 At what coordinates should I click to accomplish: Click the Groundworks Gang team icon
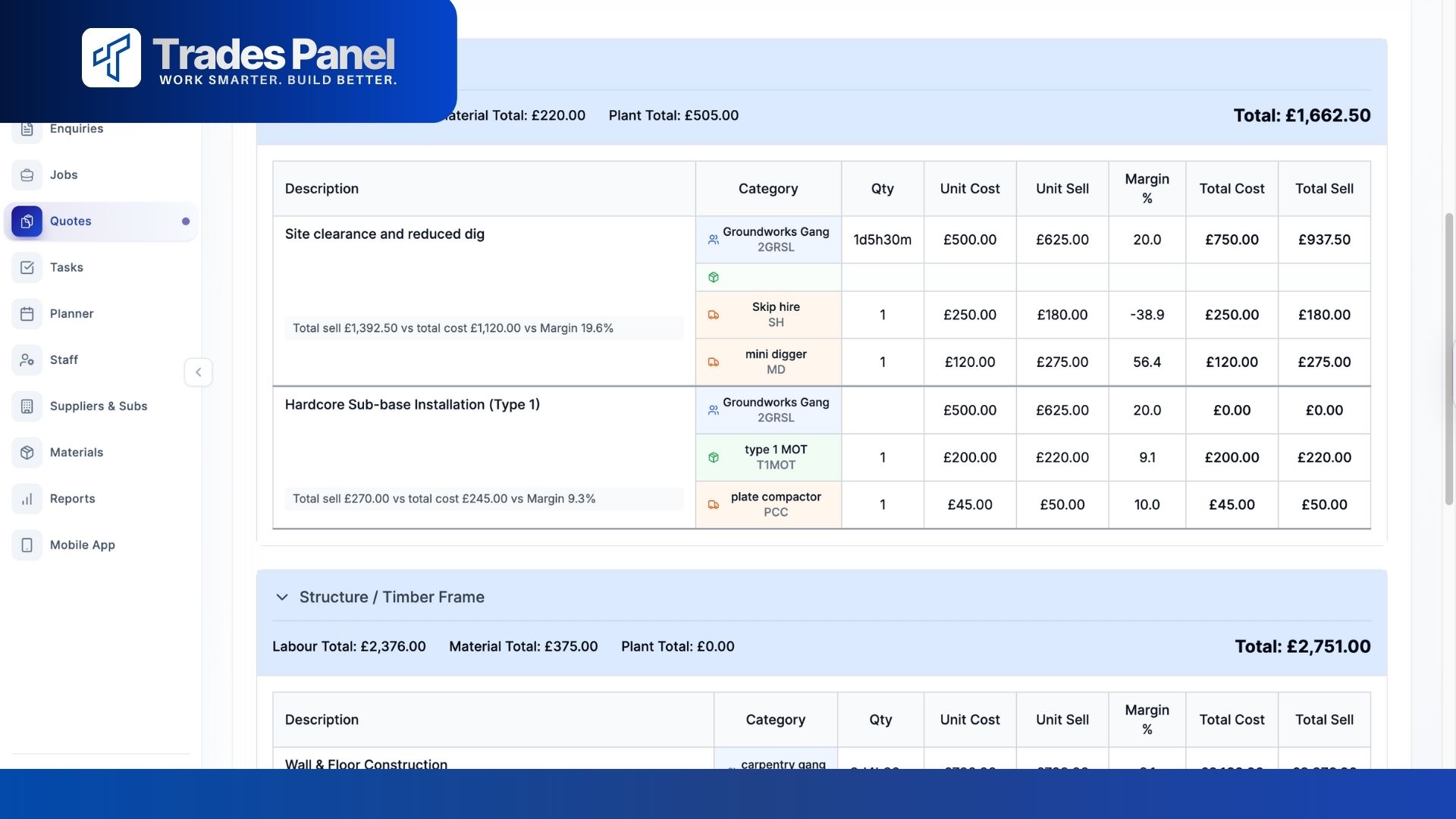(x=713, y=239)
